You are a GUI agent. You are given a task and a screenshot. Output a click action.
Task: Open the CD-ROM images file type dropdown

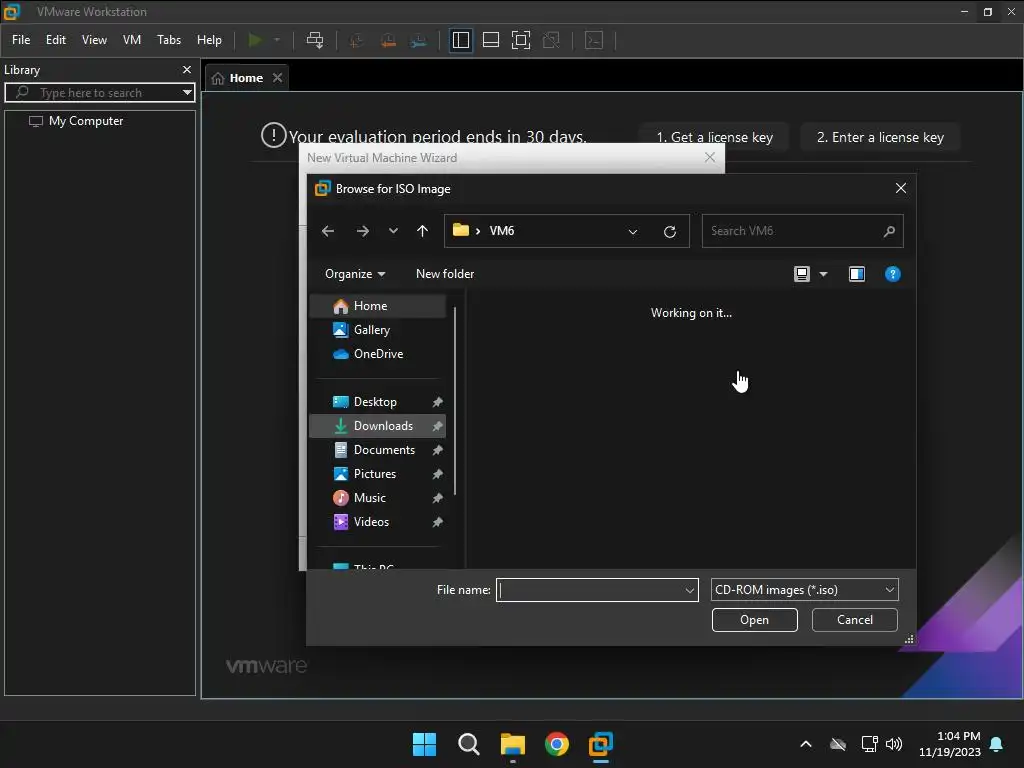click(x=805, y=590)
